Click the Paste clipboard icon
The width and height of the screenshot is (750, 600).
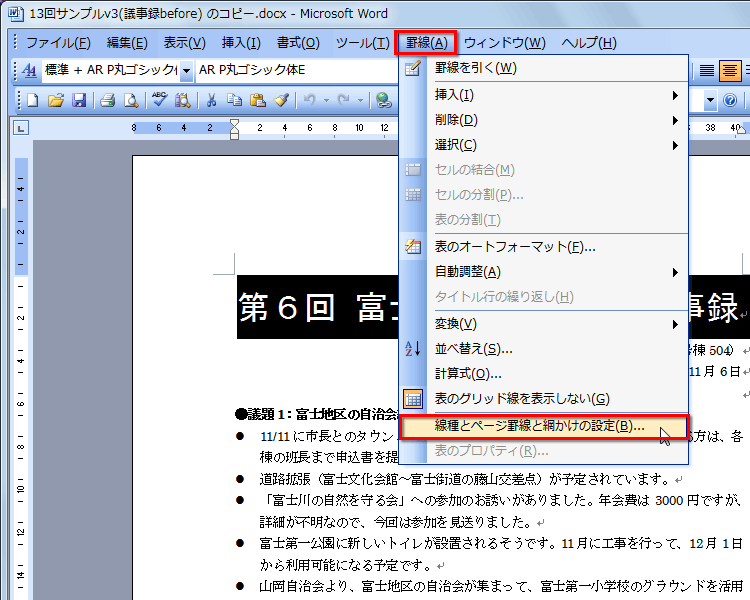point(258,100)
